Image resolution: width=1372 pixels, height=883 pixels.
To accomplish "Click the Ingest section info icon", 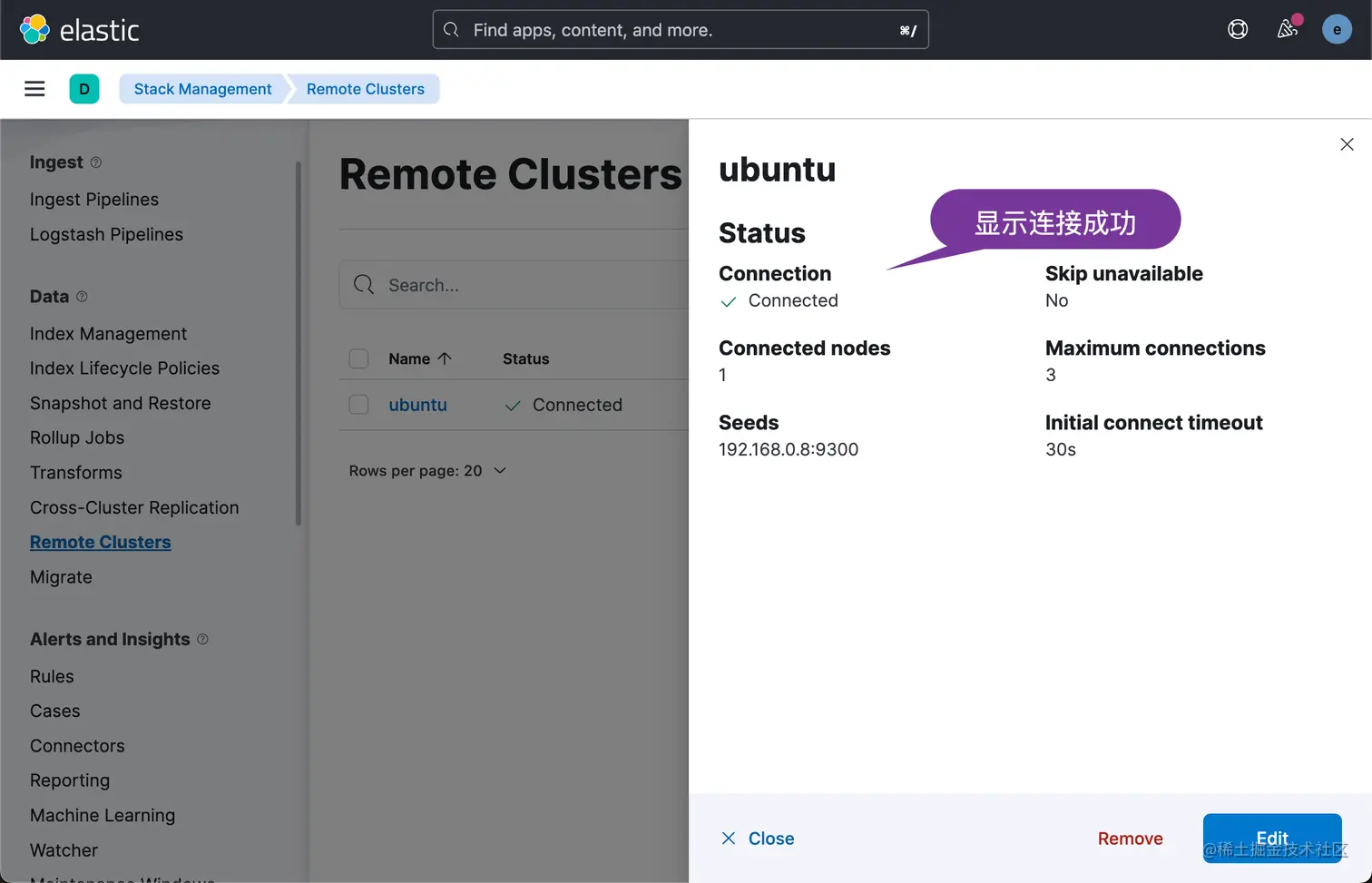I will 96,162.
